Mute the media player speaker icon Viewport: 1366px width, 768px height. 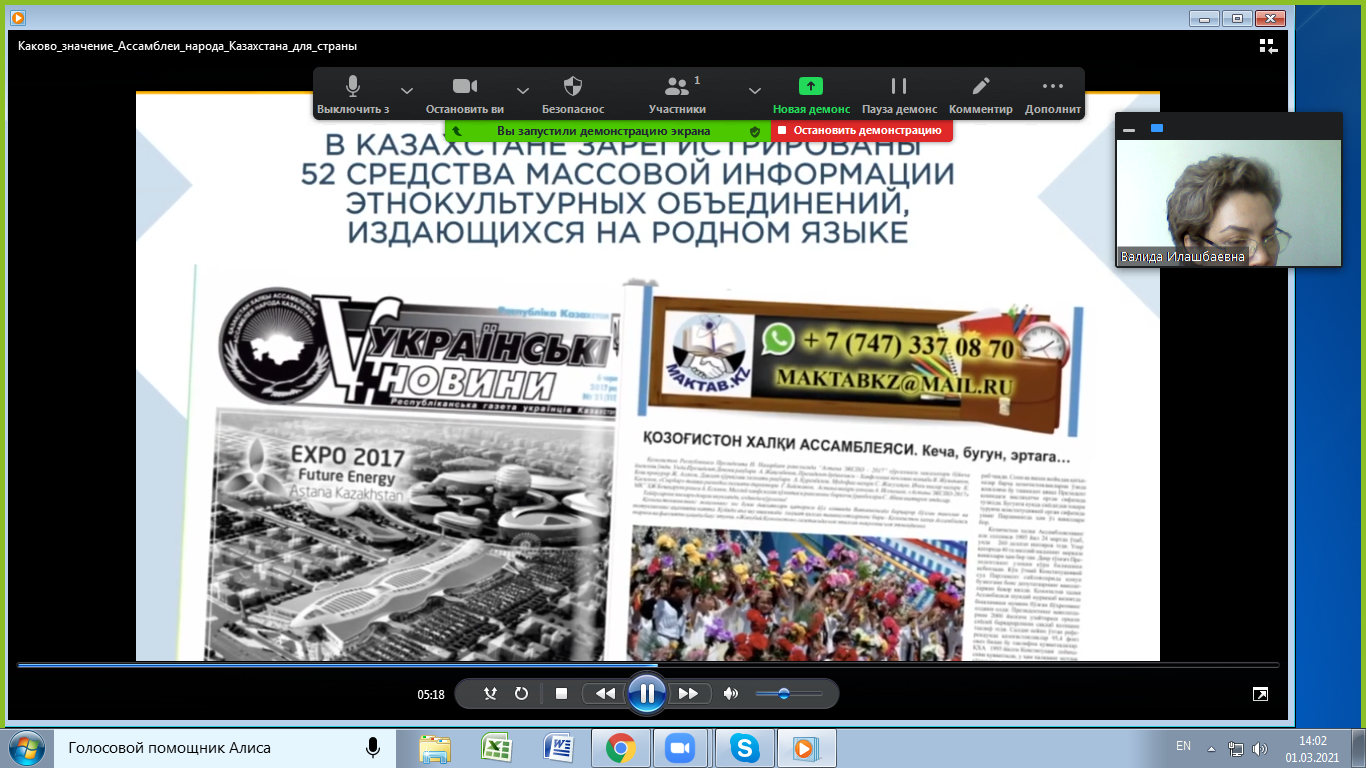pyautogui.click(x=731, y=693)
